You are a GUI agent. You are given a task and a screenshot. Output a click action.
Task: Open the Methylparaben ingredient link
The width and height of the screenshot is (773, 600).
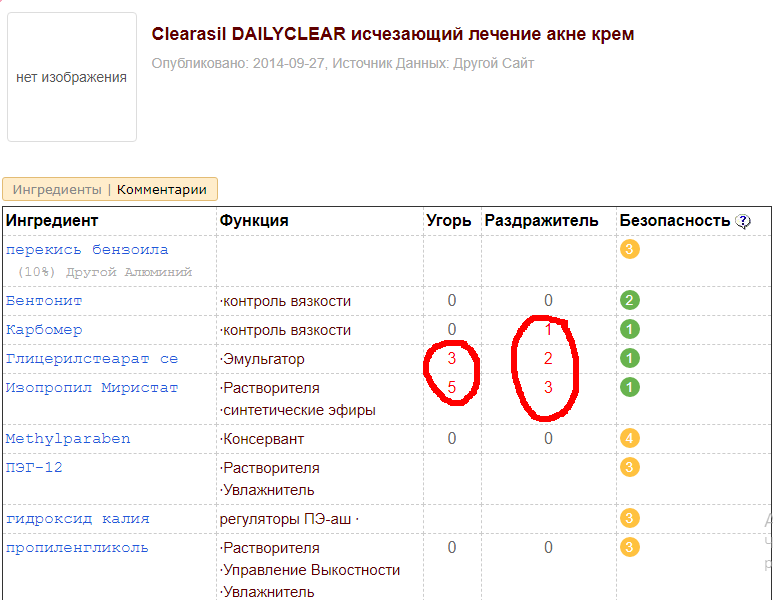[x=68, y=439]
